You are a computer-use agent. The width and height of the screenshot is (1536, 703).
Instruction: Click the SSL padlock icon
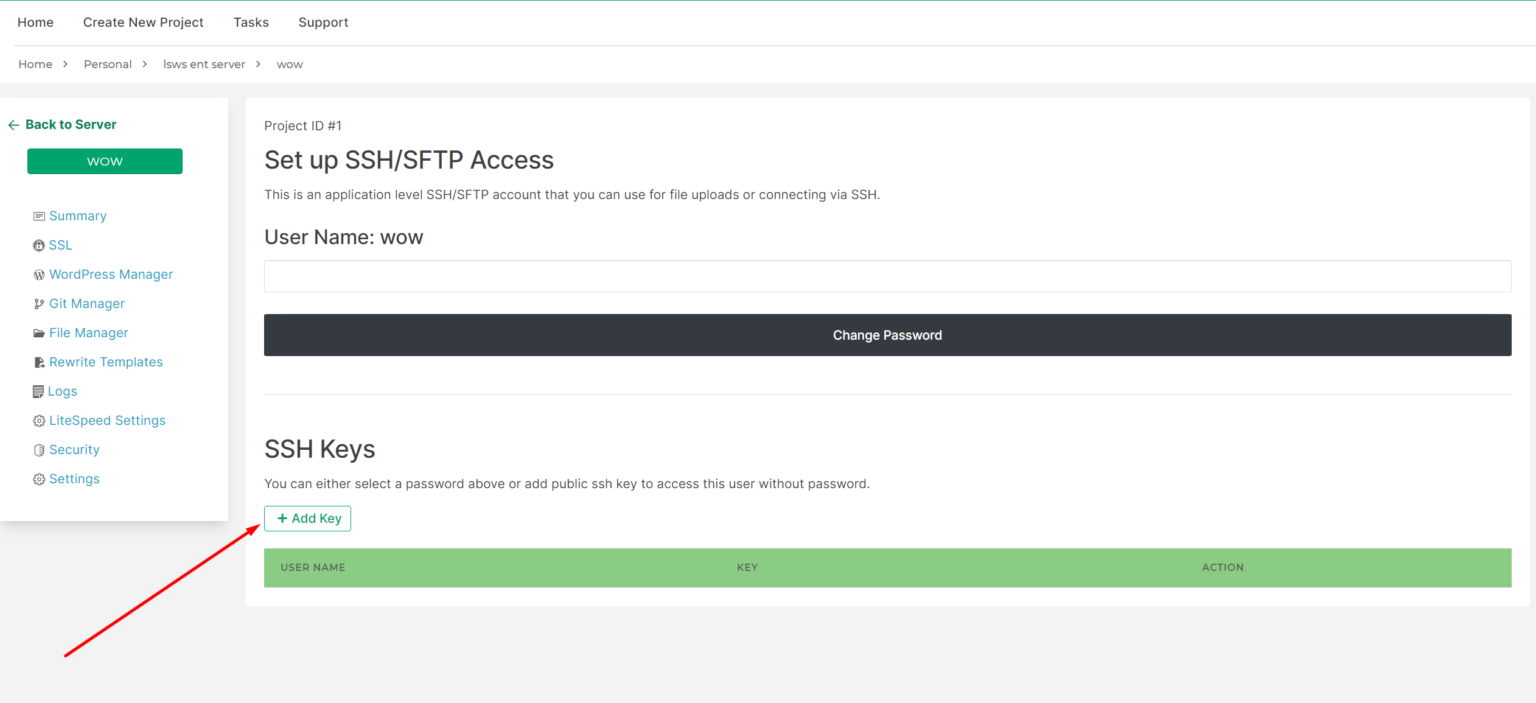(39, 245)
